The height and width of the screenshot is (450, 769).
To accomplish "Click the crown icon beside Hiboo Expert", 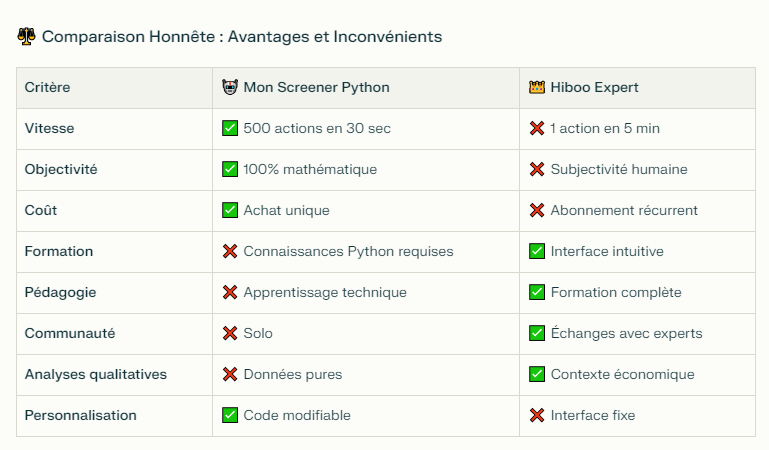I will coord(537,87).
